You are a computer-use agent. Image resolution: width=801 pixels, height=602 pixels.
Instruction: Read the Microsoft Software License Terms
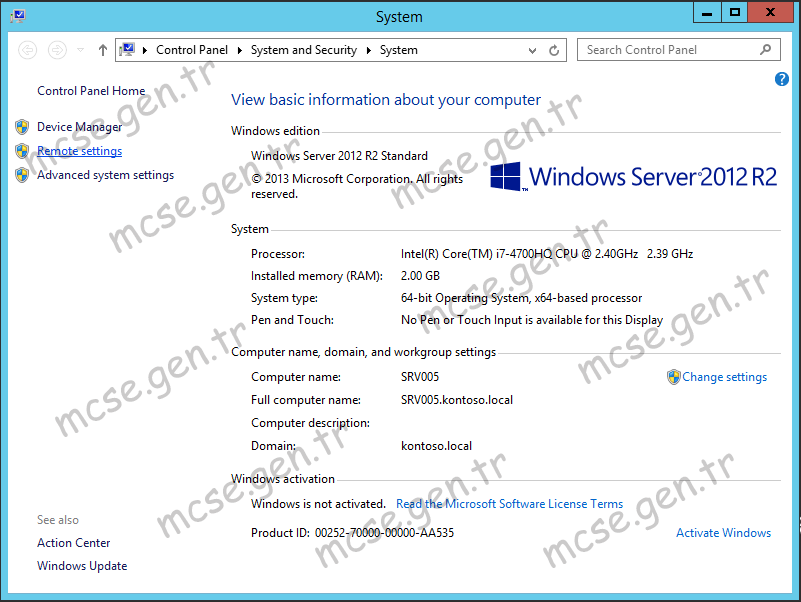[x=509, y=504]
